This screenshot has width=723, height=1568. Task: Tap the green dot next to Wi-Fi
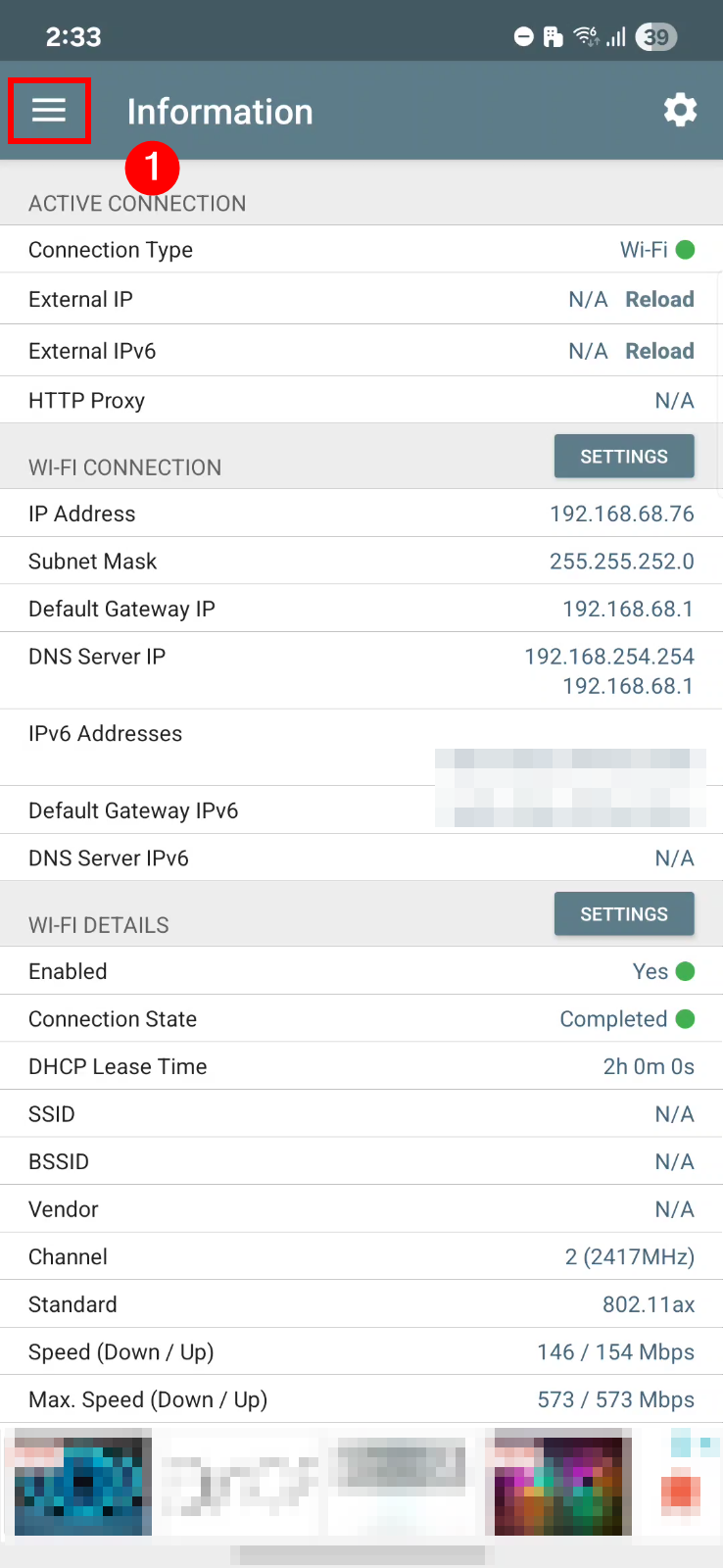[x=686, y=250]
